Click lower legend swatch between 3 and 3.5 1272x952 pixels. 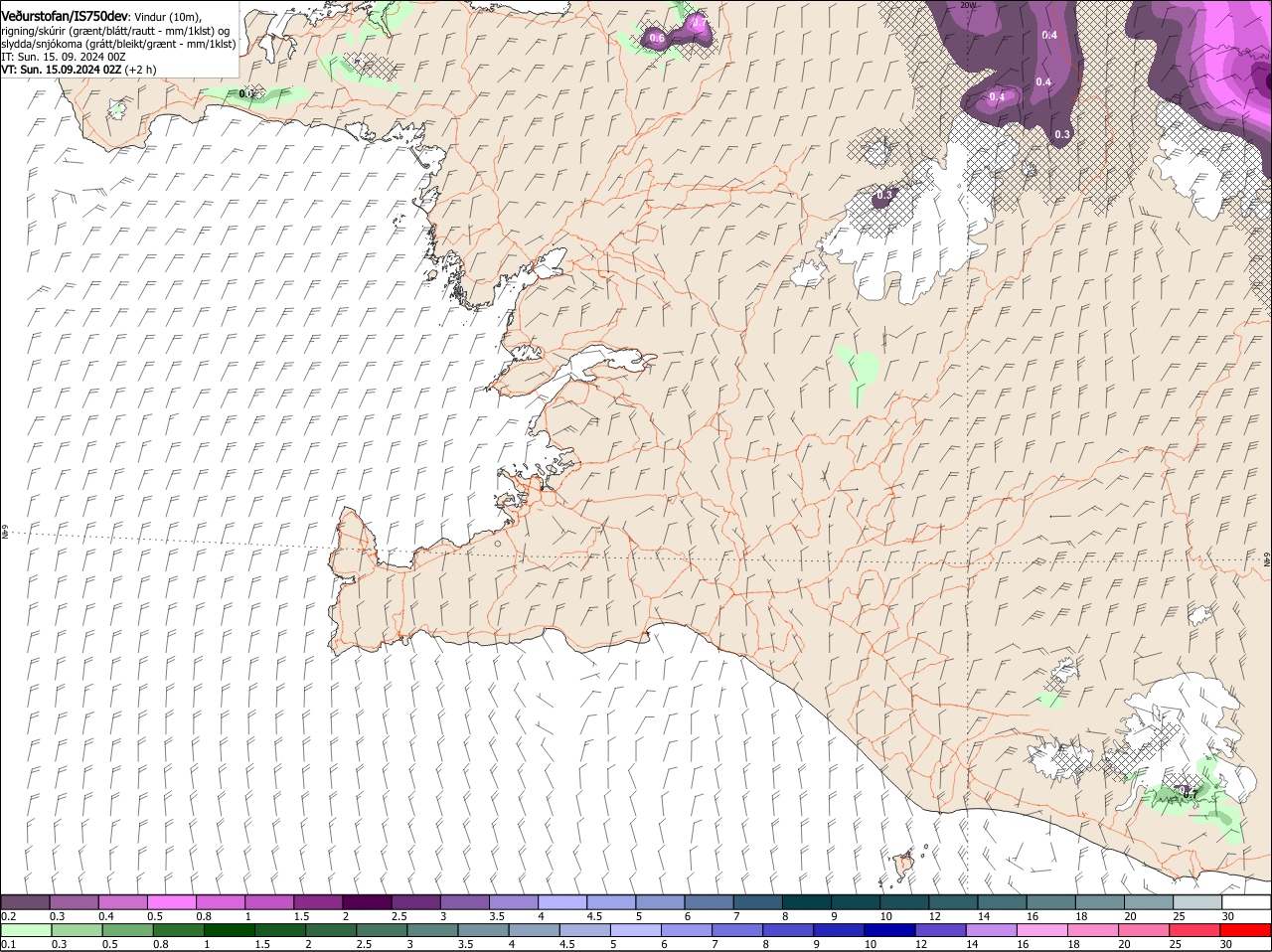[433, 930]
